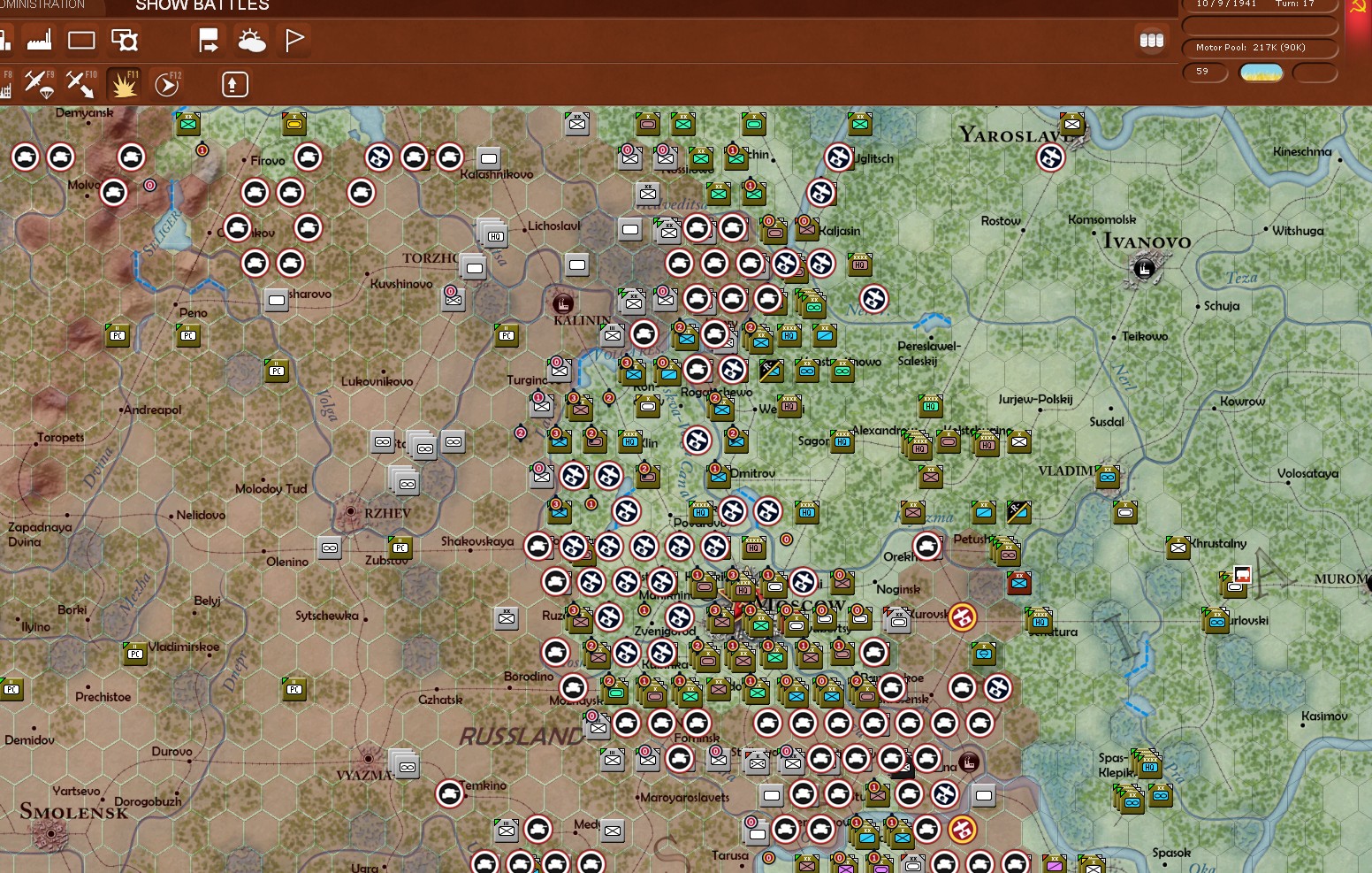Click the upload arrow box icon
Image resolution: width=1372 pixels, height=873 pixels.
(234, 84)
